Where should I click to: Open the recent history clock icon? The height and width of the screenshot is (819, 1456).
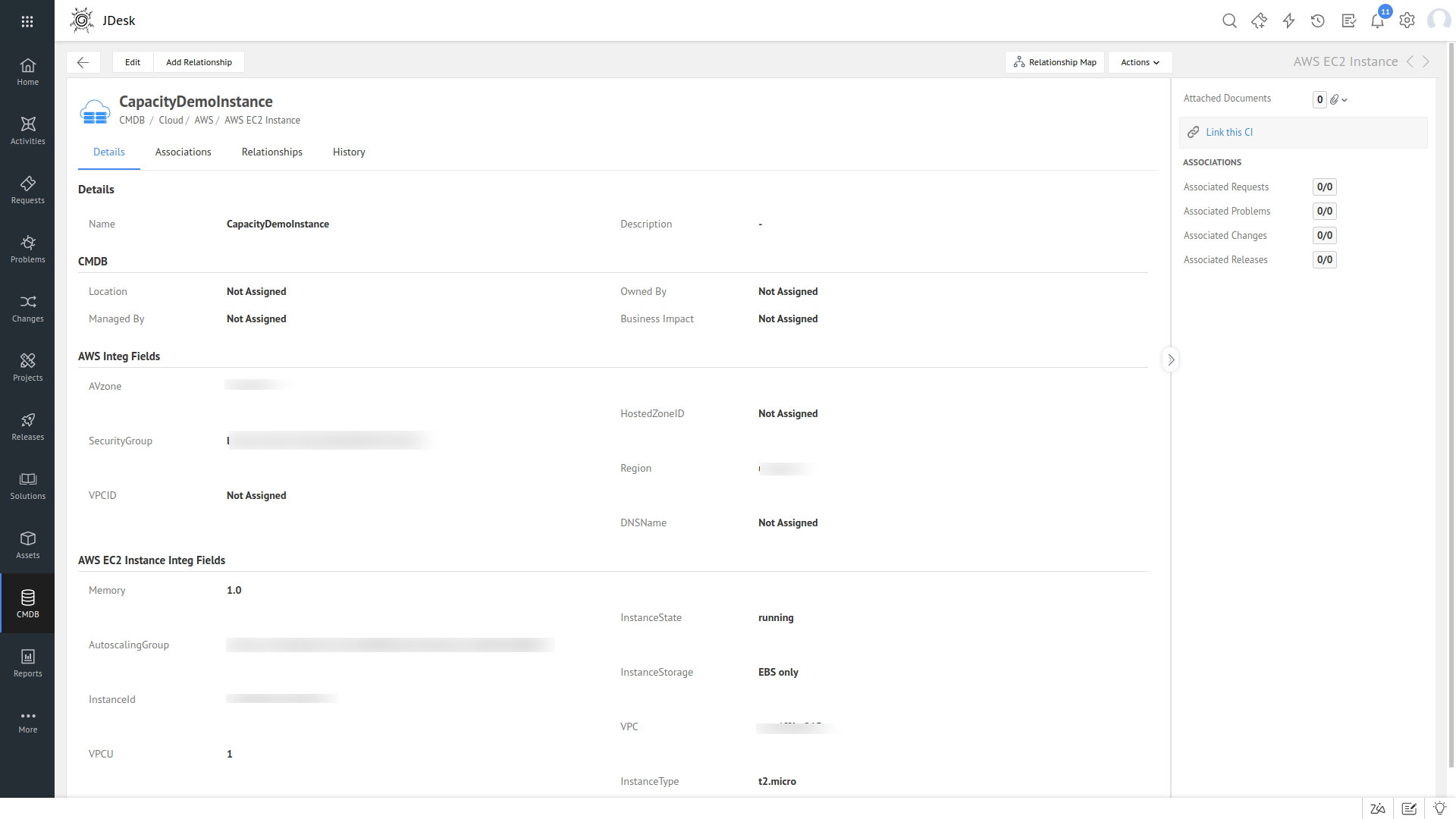[x=1318, y=21]
